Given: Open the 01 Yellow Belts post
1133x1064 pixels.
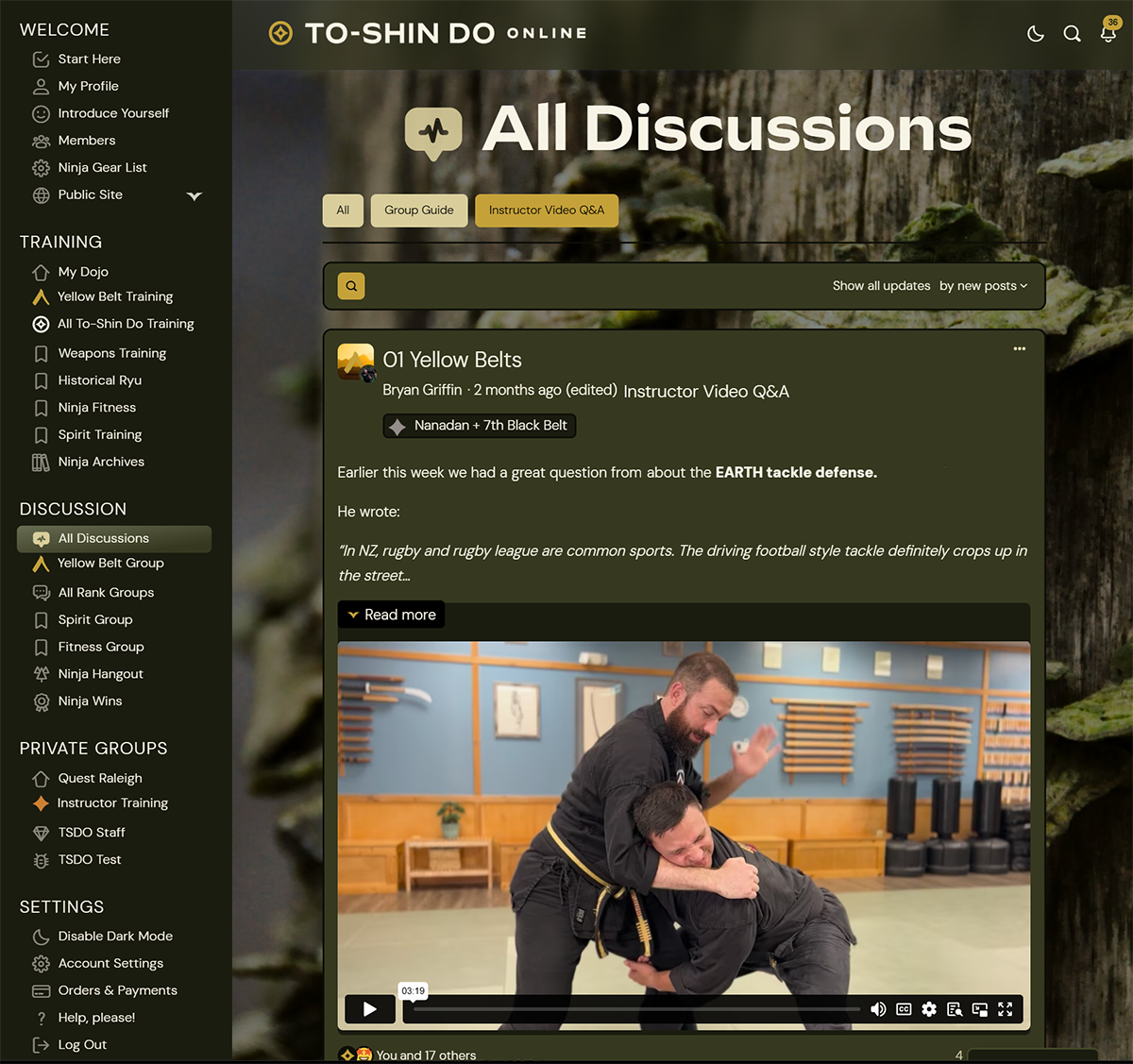Looking at the screenshot, I should [452, 360].
